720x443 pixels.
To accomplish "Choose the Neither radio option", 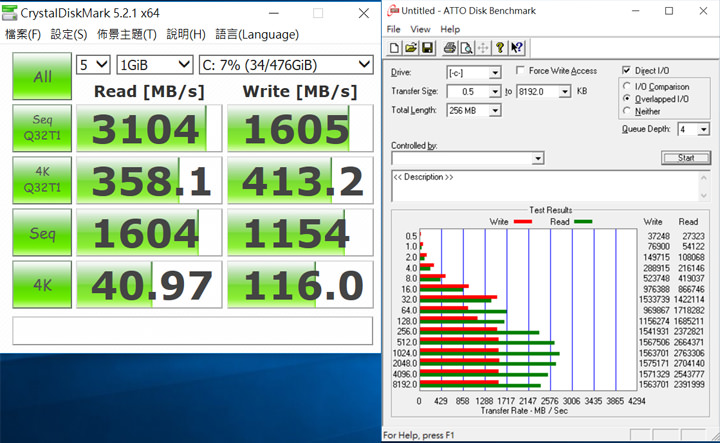I will pyautogui.click(x=627, y=111).
